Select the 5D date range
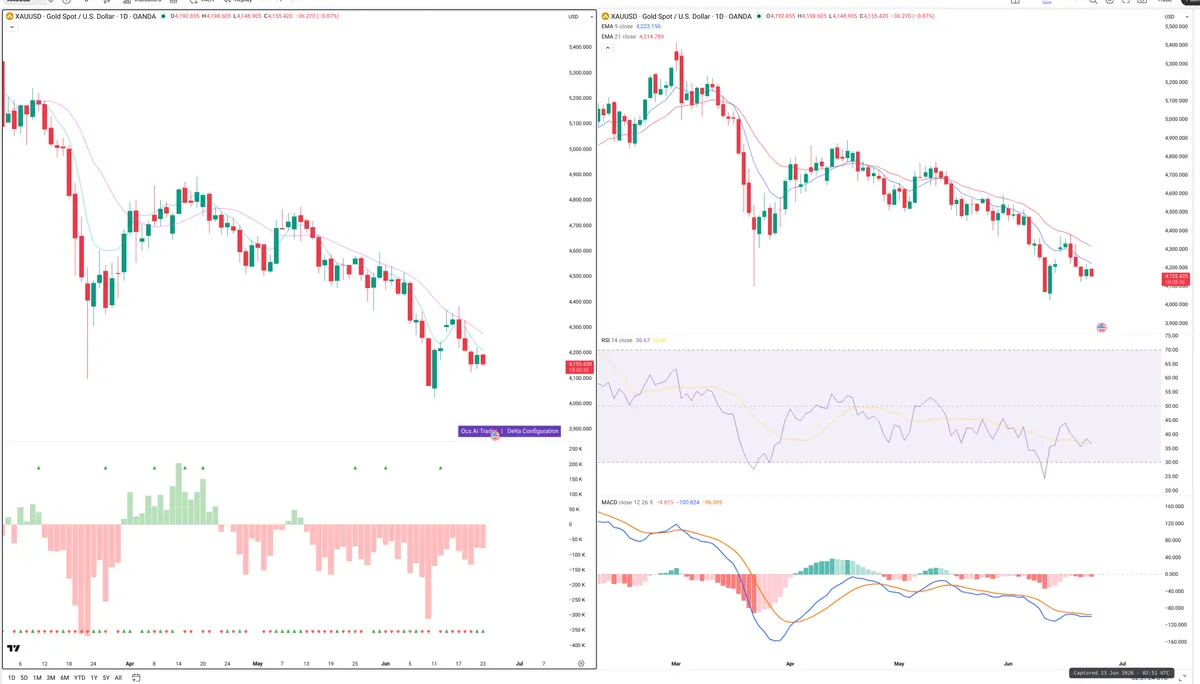1200x684 pixels. 24,678
